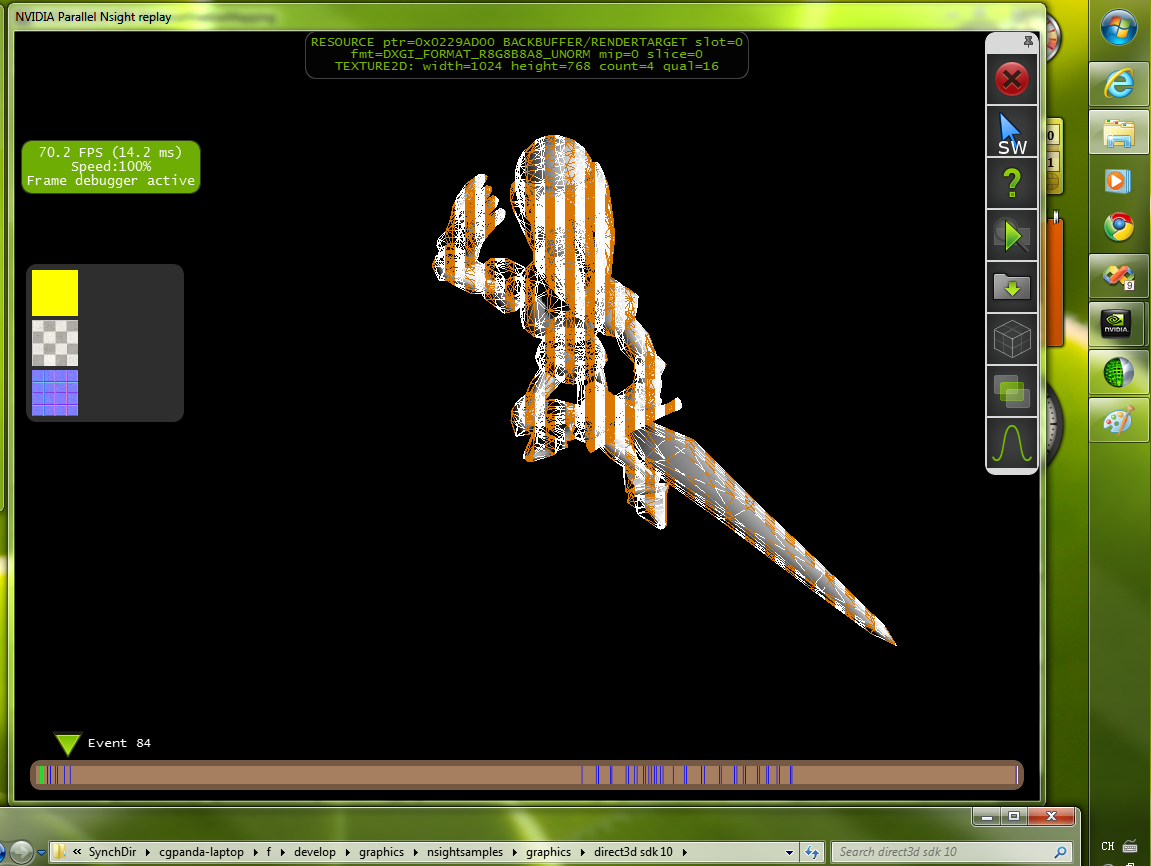Open Windows Explorer from taskbar
Viewport: 1151px width, 866px height.
pyautogui.click(x=1118, y=133)
